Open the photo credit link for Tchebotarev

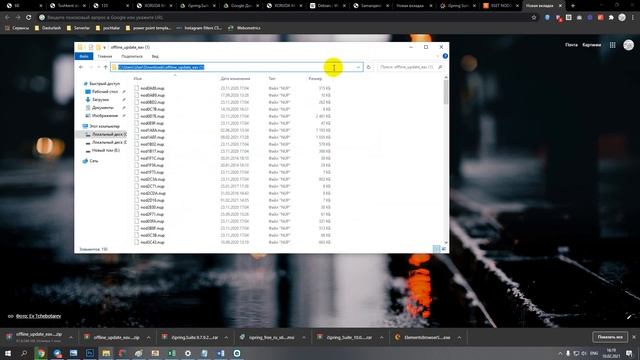(38, 316)
